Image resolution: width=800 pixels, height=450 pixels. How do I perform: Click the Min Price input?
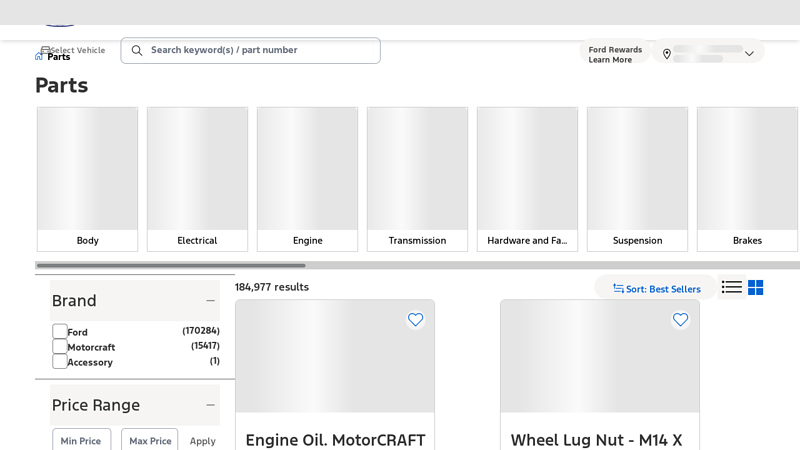(81, 440)
